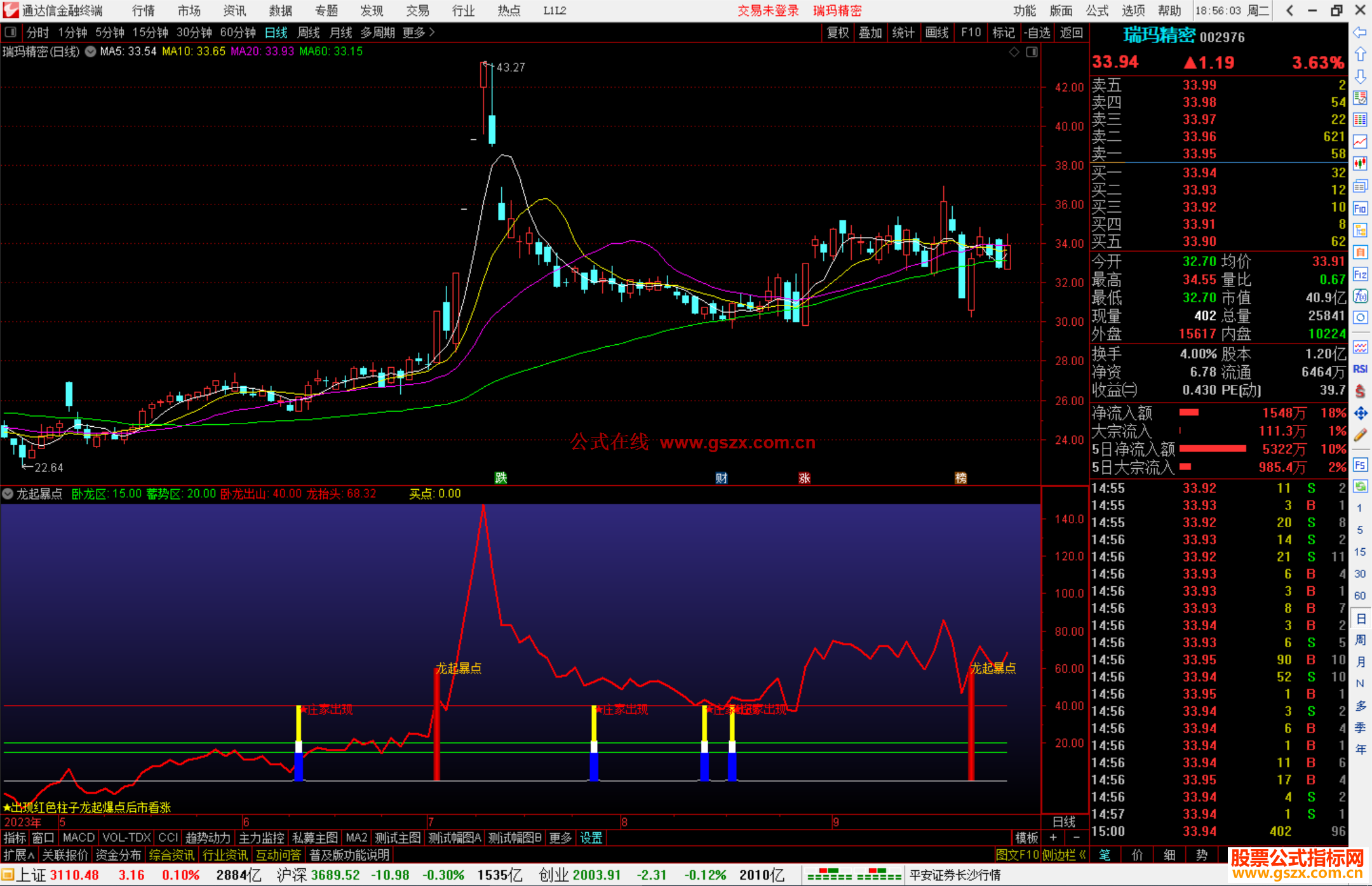The height and width of the screenshot is (886, 1372).
Task: Switch to the VOL-TDX indicator tab
Action: pos(126,838)
